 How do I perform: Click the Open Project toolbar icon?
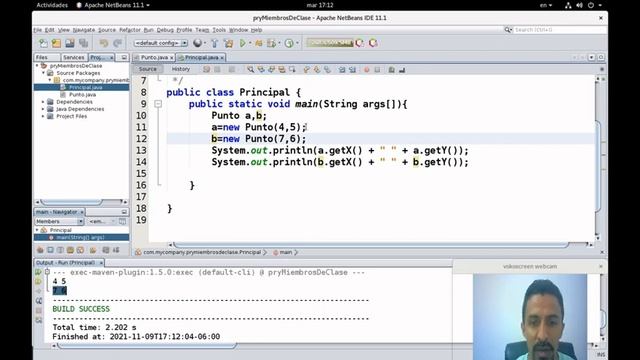pos(70,43)
